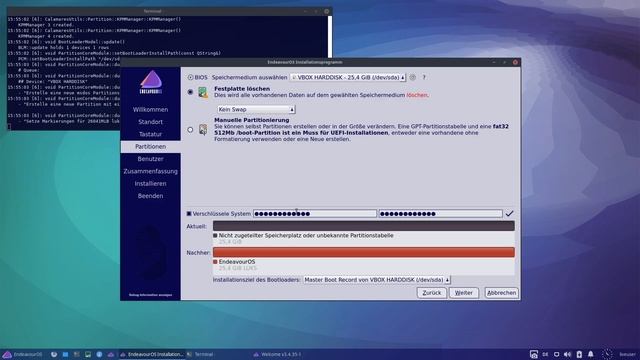Click the Manuelle Partitionierung disk icon
Viewport: 640px width, 360px height.
[x=203, y=130]
